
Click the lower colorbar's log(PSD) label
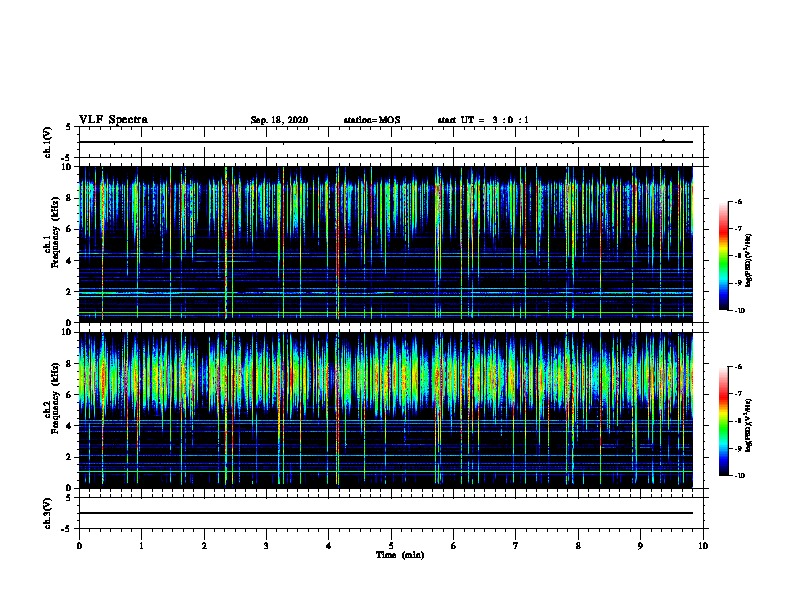(x=749, y=425)
